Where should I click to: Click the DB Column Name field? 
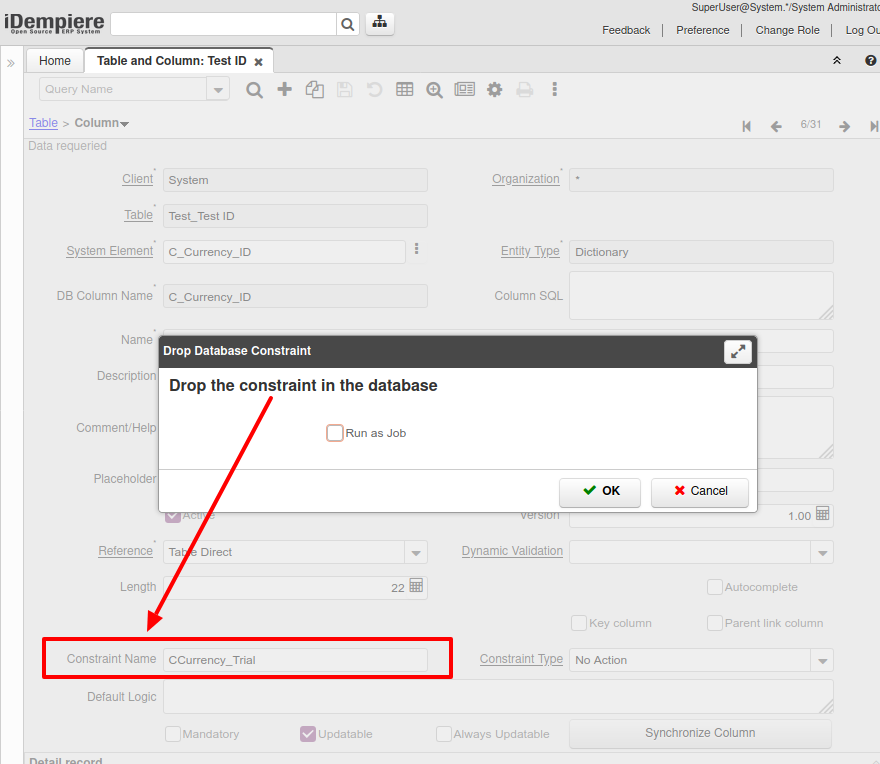click(295, 296)
